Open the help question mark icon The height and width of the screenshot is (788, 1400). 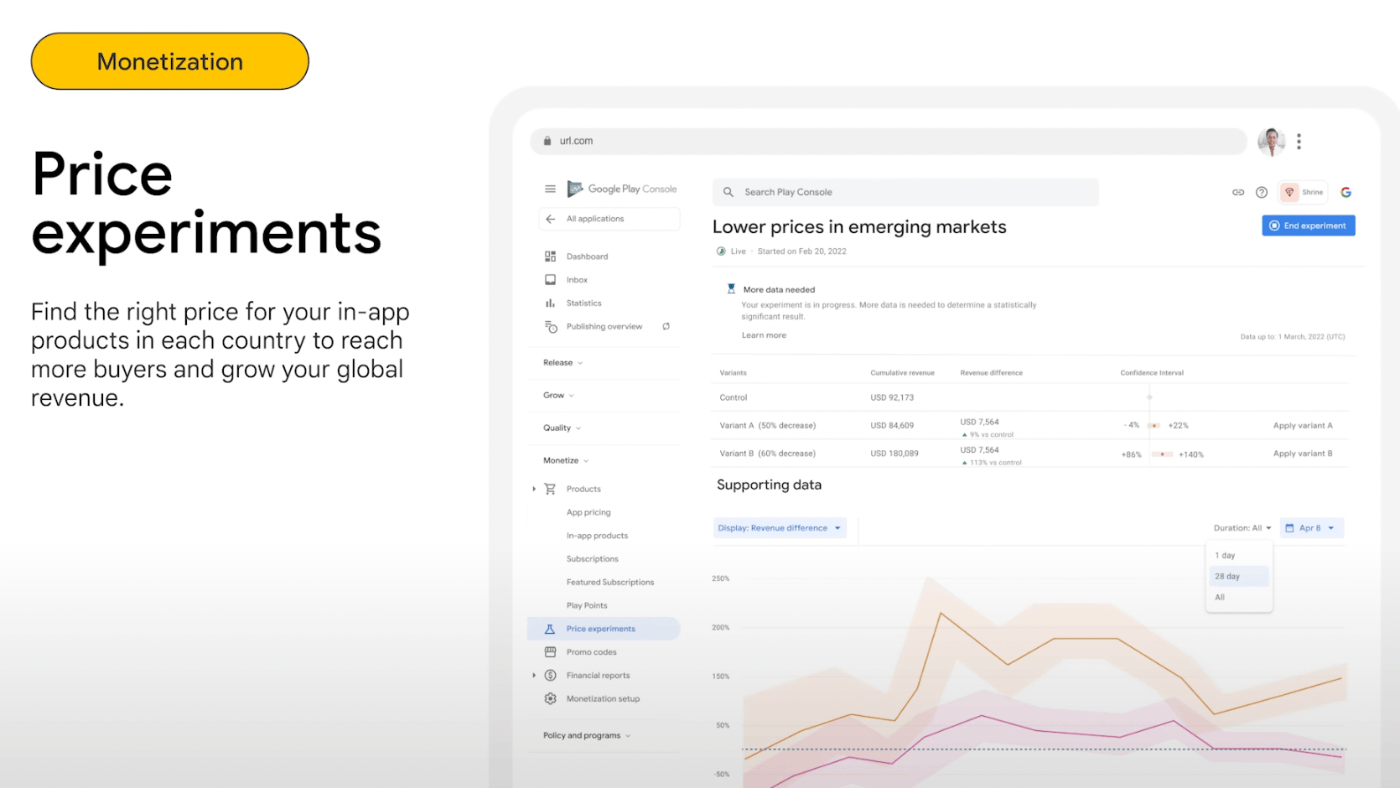tap(1262, 192)
